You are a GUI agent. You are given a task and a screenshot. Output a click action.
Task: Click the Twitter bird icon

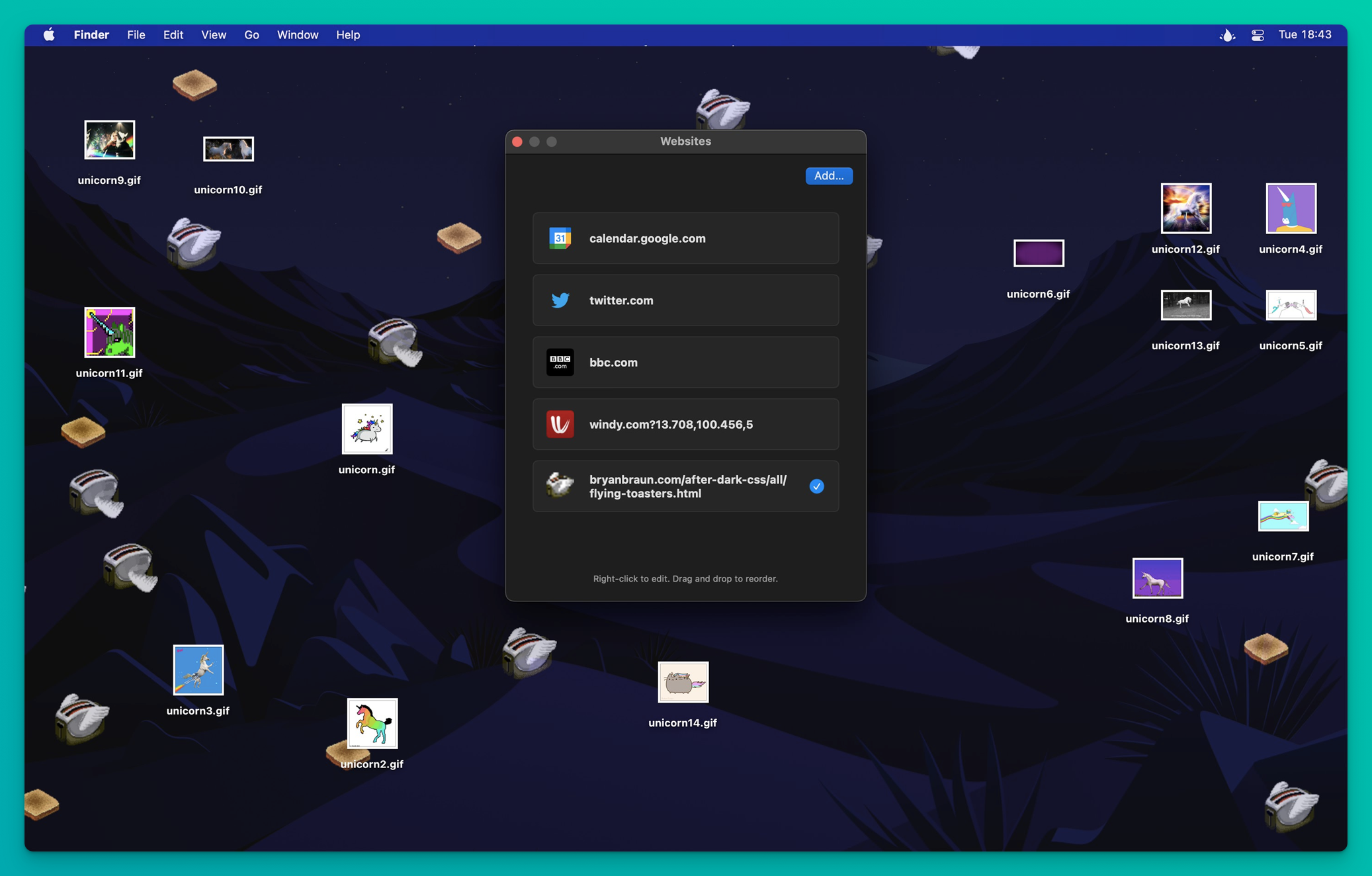coord(560,300)
